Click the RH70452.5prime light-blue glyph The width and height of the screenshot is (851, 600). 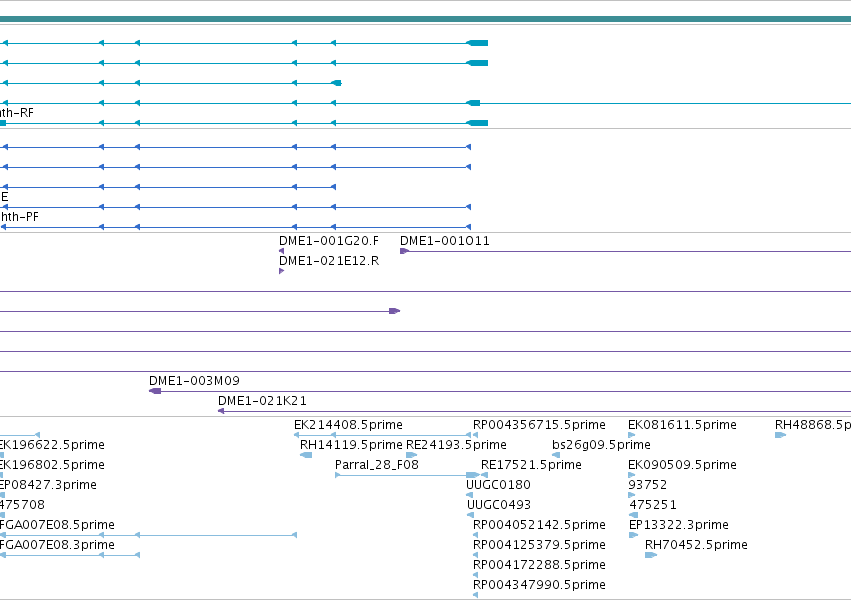(651, 555)
